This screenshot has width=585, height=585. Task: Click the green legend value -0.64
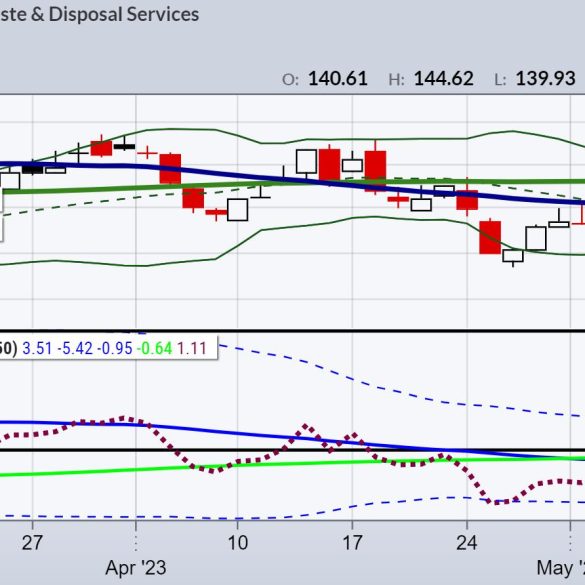[154, 348]
